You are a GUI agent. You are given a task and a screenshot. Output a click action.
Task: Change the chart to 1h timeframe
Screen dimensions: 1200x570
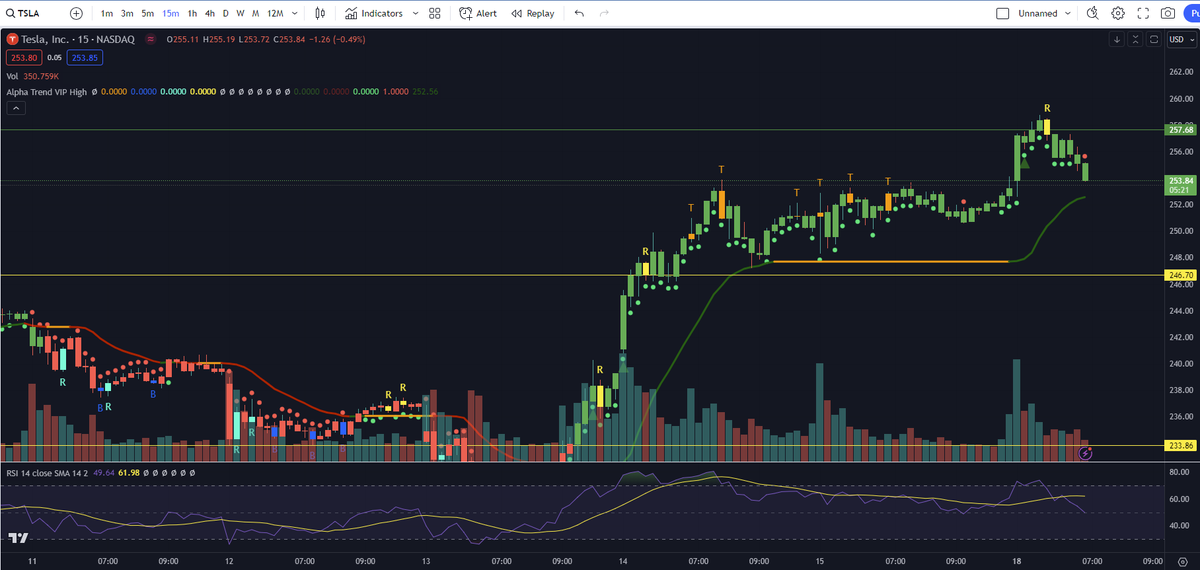(192, 14)
